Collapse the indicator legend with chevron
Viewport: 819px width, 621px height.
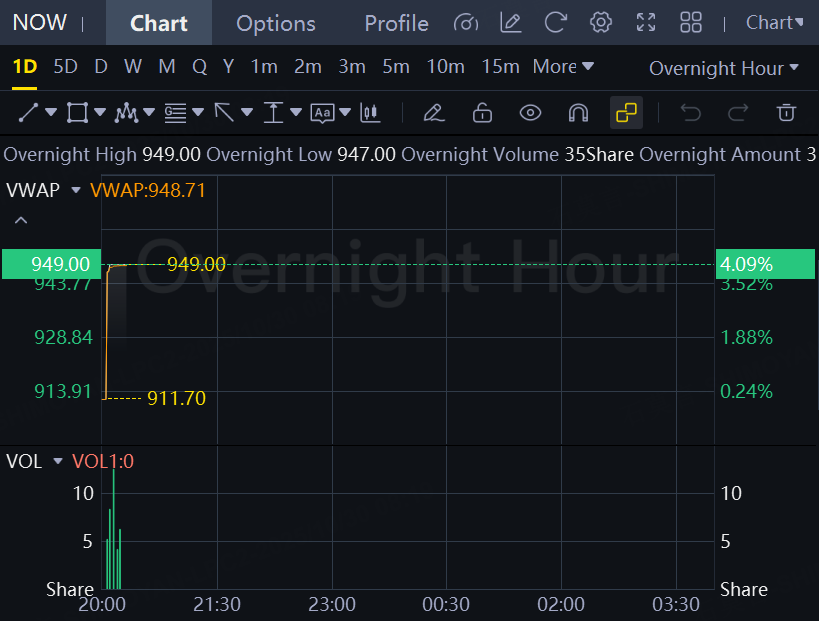(21, 220)
